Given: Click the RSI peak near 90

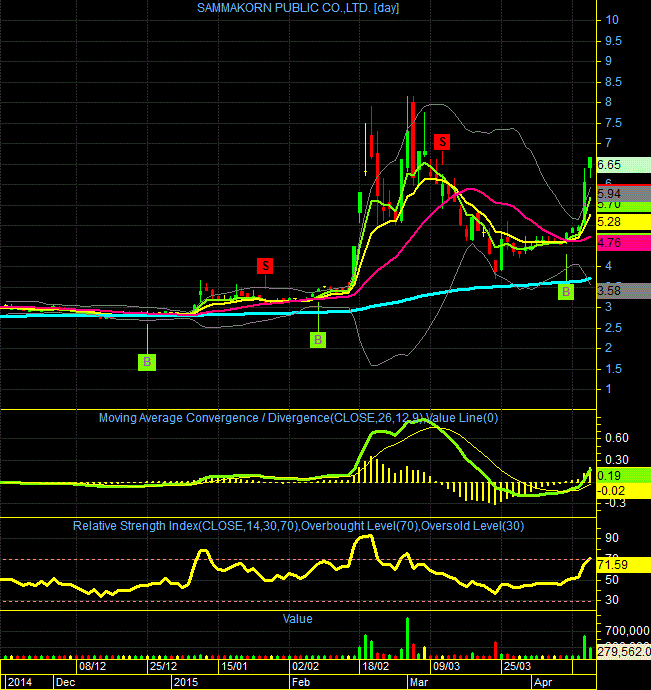Looking at the screenshot, I should (x=367, y=537).
